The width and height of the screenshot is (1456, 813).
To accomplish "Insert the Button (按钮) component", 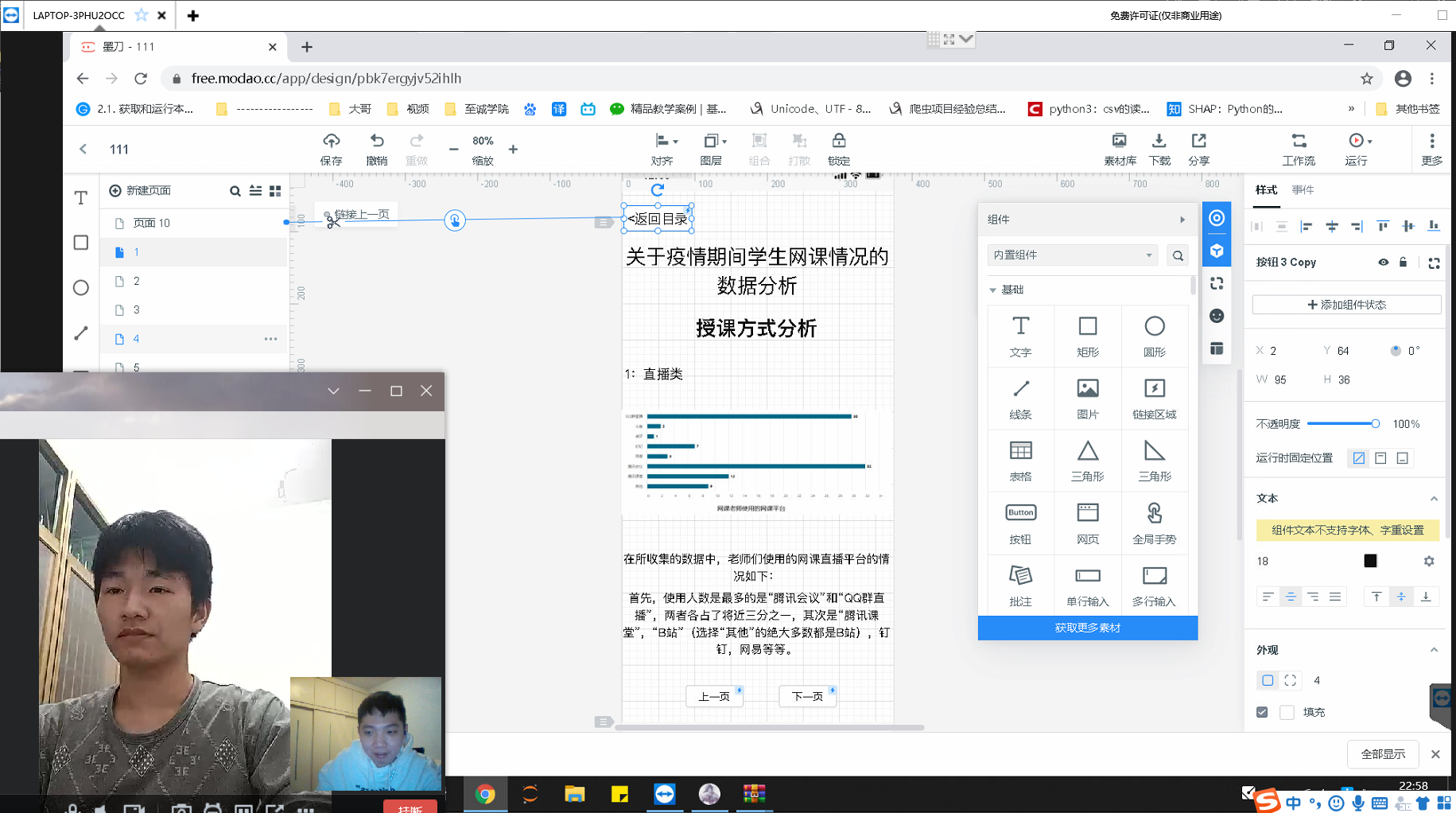I will pos(1020,523).
